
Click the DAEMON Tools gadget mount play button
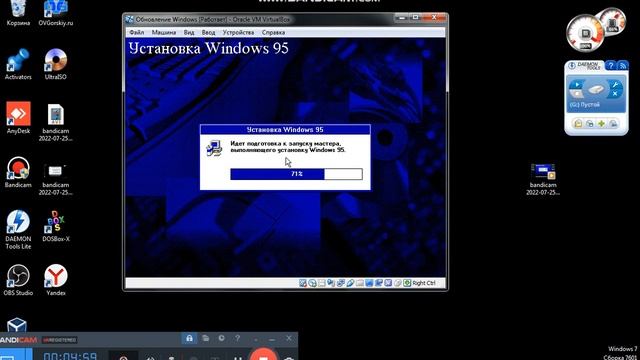tap(576, 85)
